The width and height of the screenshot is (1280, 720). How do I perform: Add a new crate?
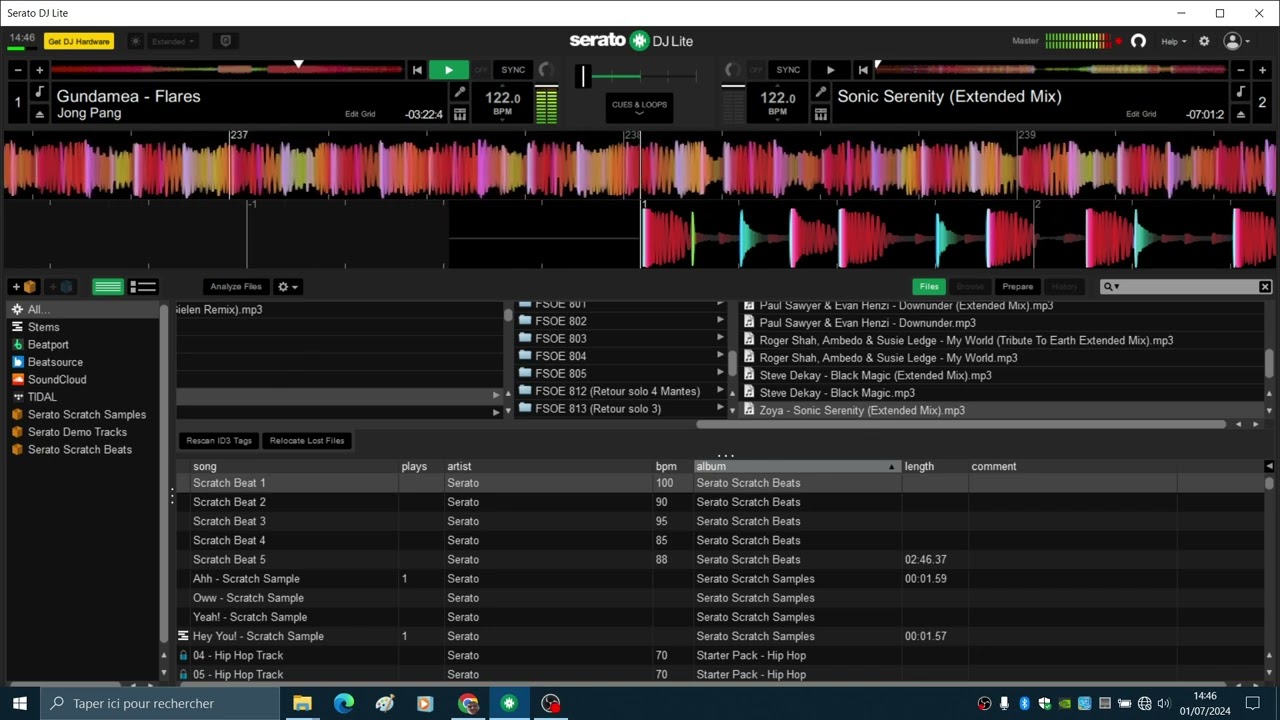tap(24, 287)
